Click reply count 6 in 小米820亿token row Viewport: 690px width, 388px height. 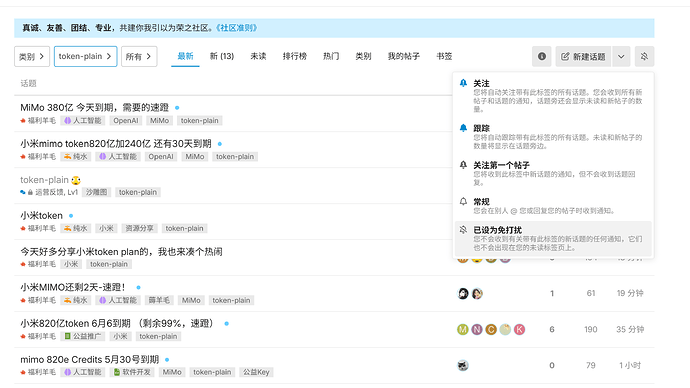[x=552, y=329]
